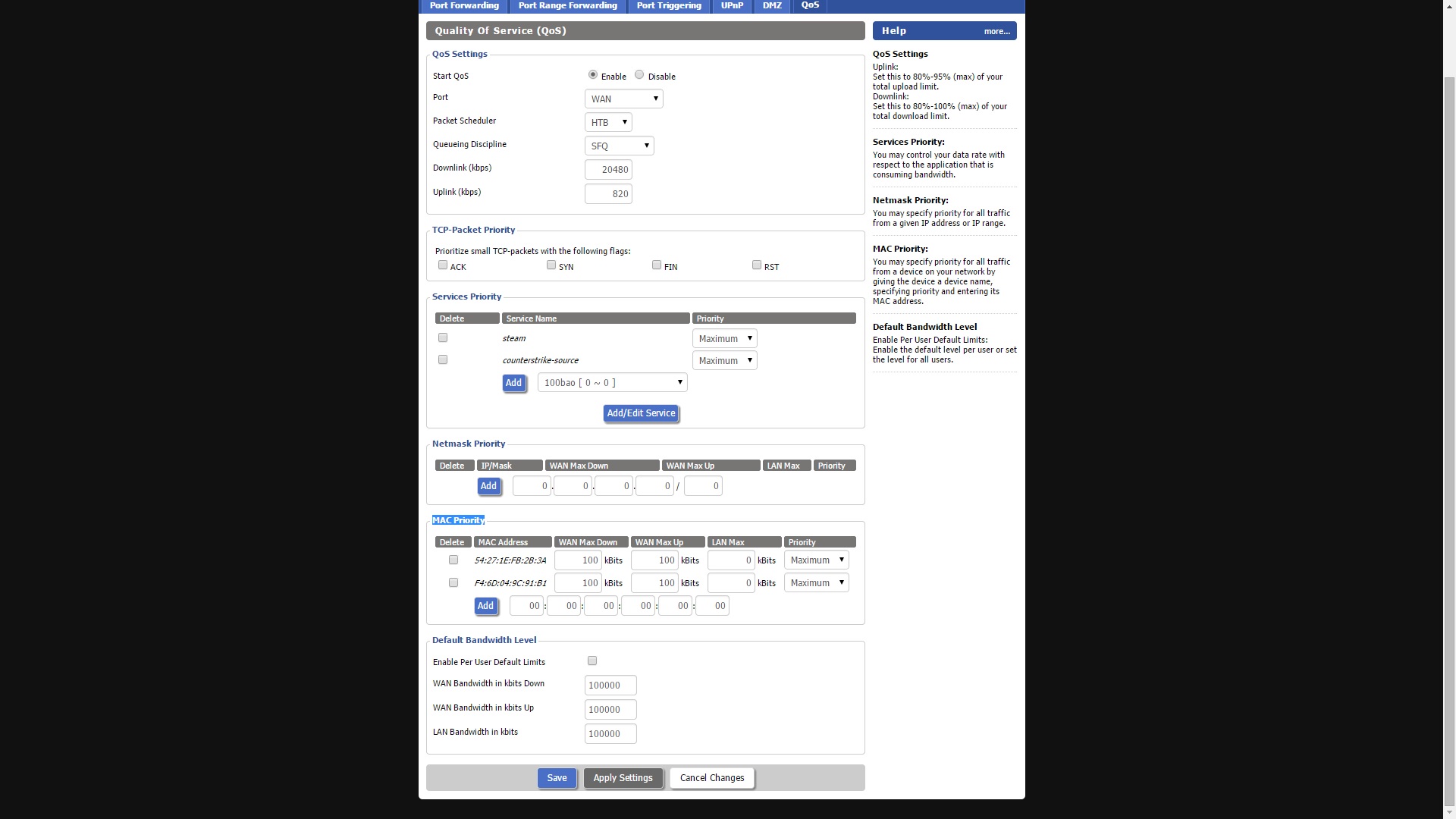Click the Downlink kbps input field
This screenshot has width=1456, height=819.
click(x=608, y=170)
